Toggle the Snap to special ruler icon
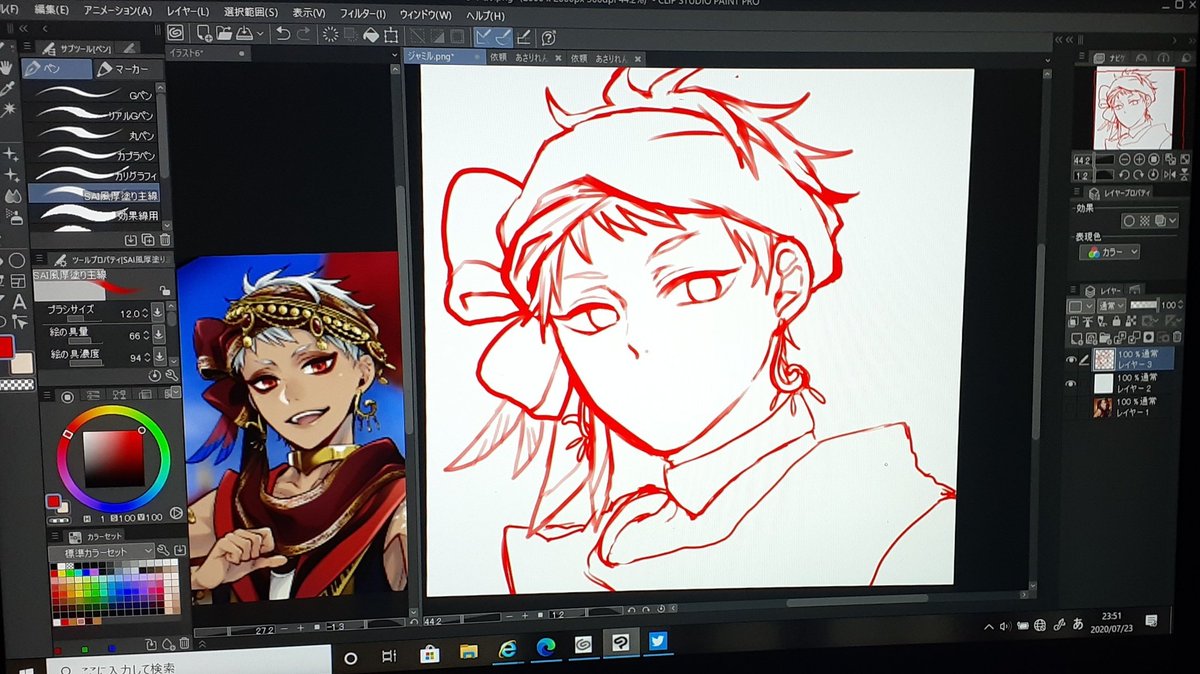 tap(503, 38)
